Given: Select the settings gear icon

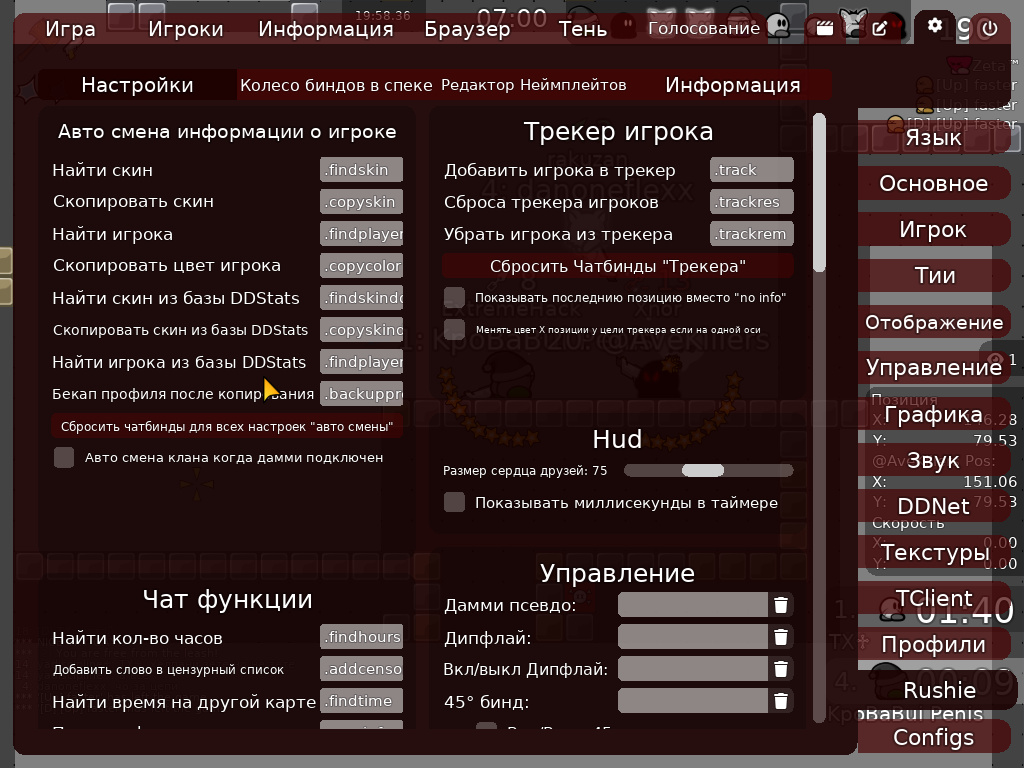Looking at the screenshot, I should 935,26.
